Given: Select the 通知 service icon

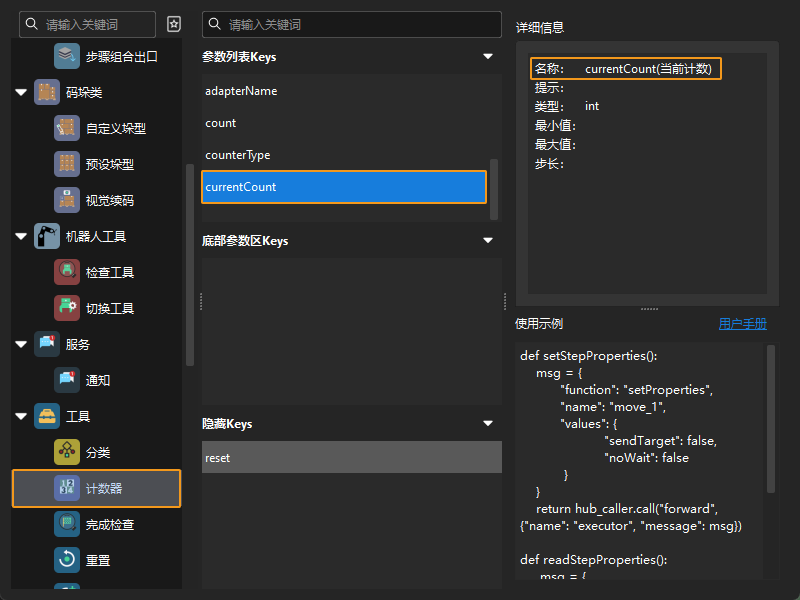Looking at the screenshot, I should pos(67,380).
